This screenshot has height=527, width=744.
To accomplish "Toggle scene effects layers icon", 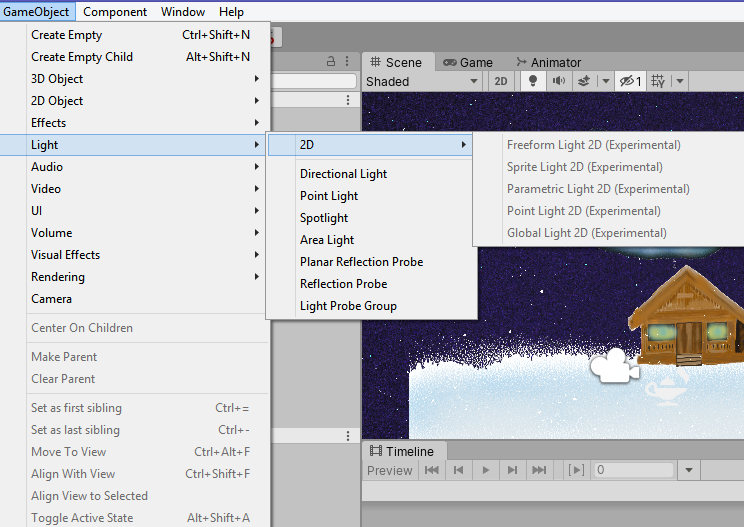I will [584, 81].
